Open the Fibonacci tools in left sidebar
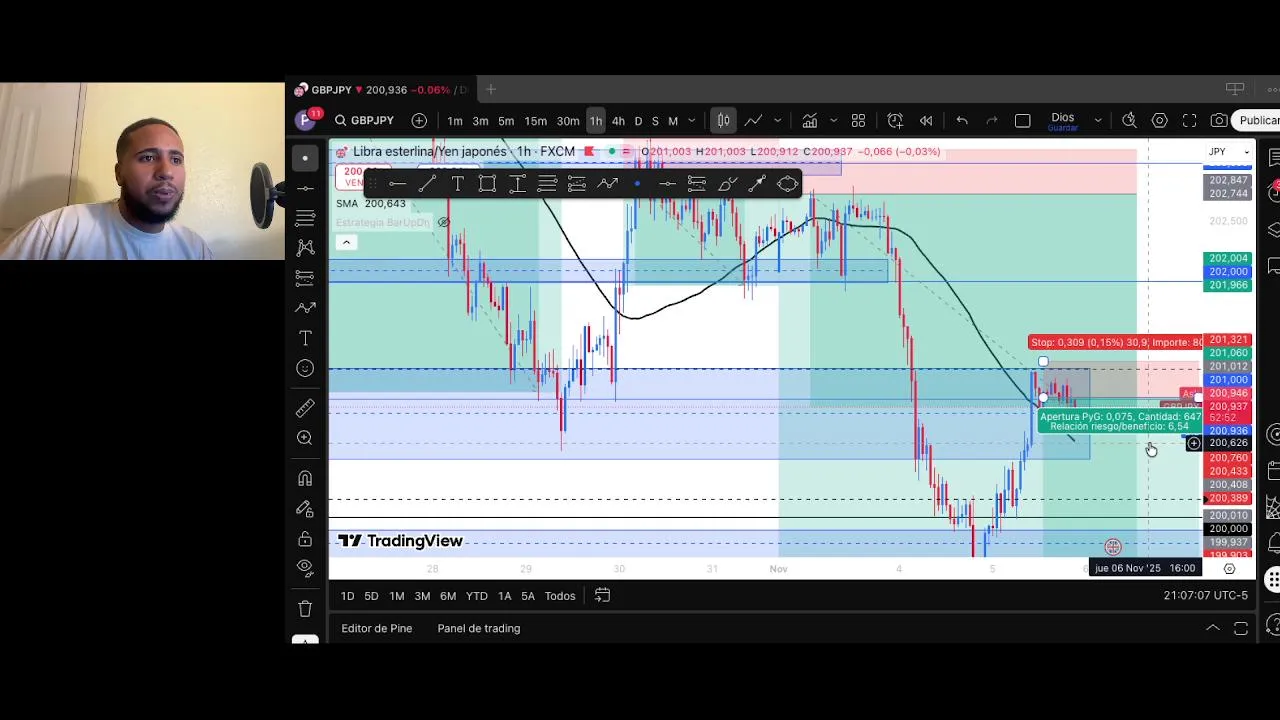Image resolution: width=1280 pixels, height=720 pixels. point(305,218)
